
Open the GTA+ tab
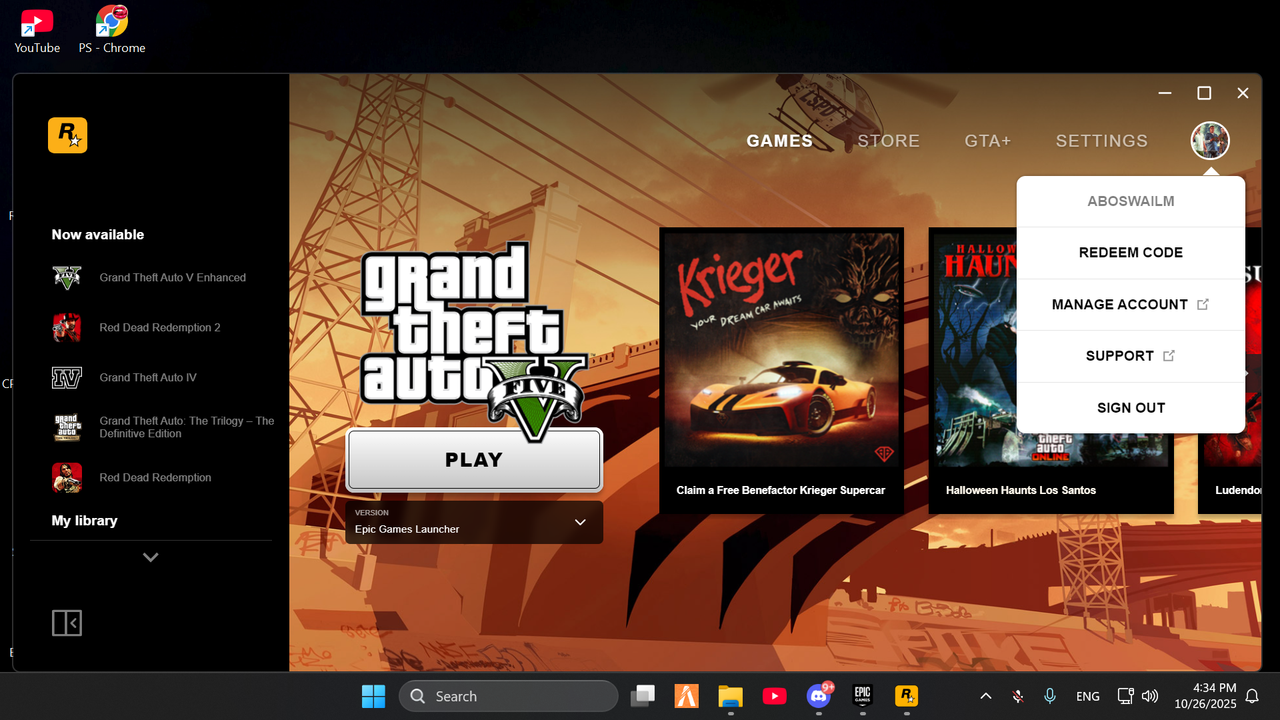coord(988,141)
